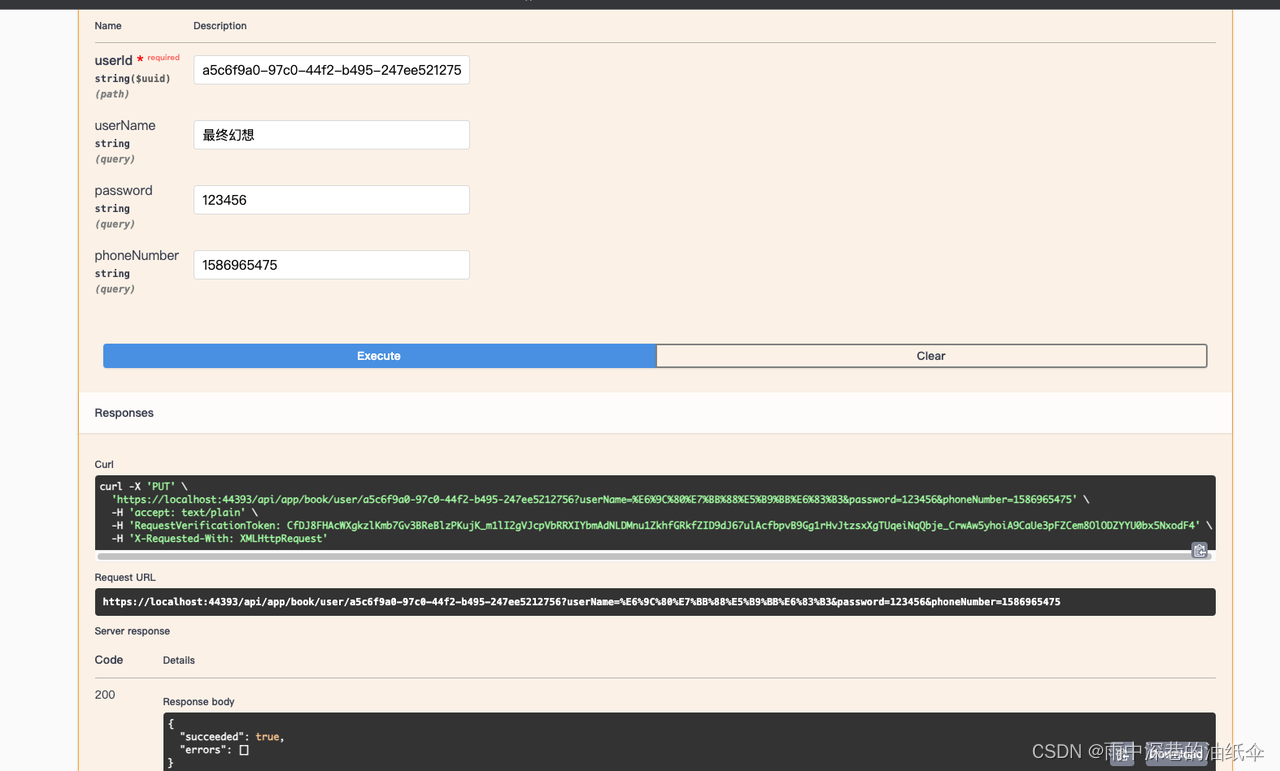Screen dimensions: 1280x771
Task: Click the Name column header
Action: pos(108,25)
